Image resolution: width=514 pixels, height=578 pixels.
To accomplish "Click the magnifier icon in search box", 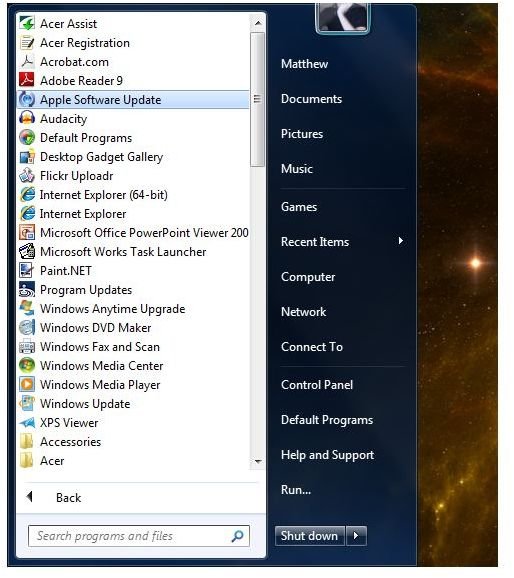I will (237, 536).
